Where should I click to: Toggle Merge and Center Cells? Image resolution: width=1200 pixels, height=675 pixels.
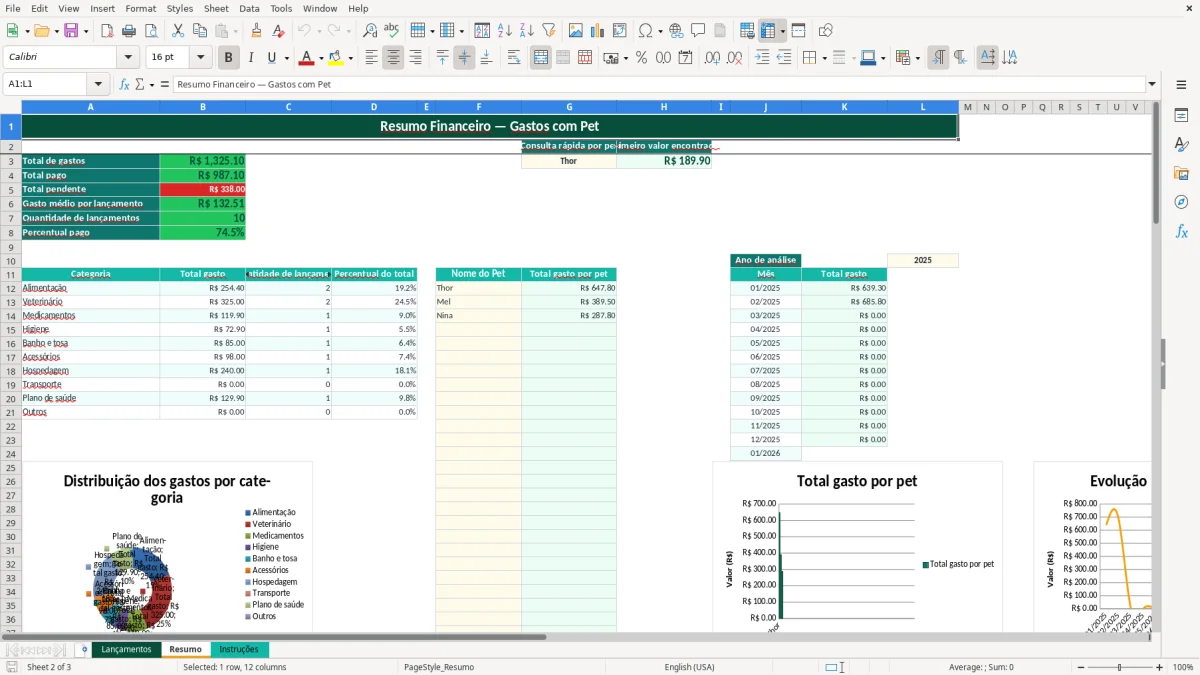(x=541, y=58)
